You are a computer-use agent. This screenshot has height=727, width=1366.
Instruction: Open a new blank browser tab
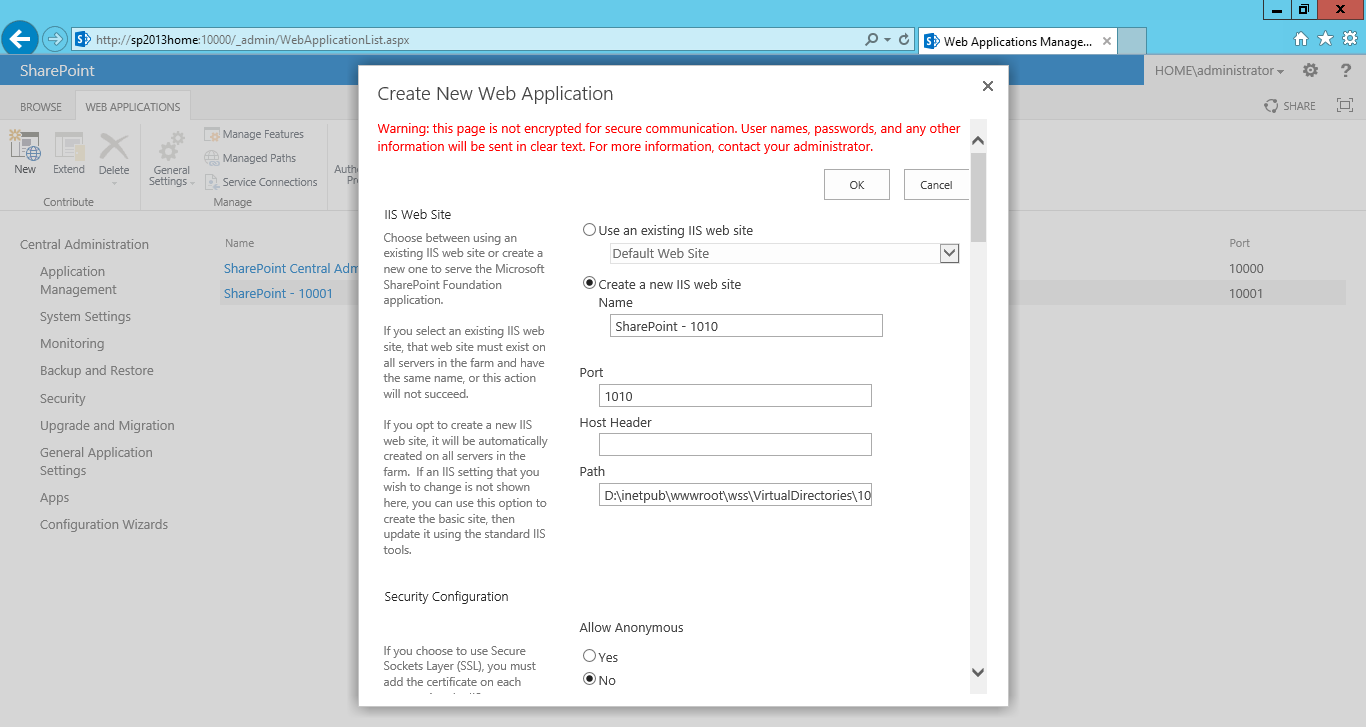pos(1132,41)
